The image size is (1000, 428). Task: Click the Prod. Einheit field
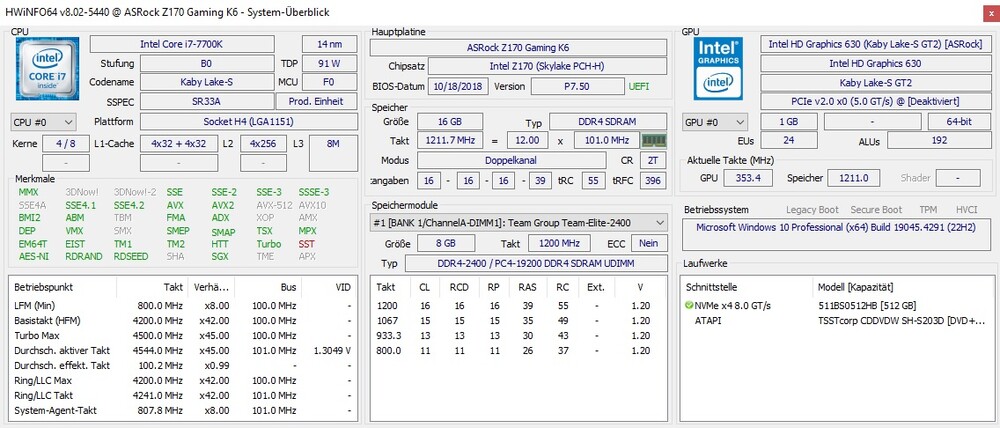tap(316, 101)
